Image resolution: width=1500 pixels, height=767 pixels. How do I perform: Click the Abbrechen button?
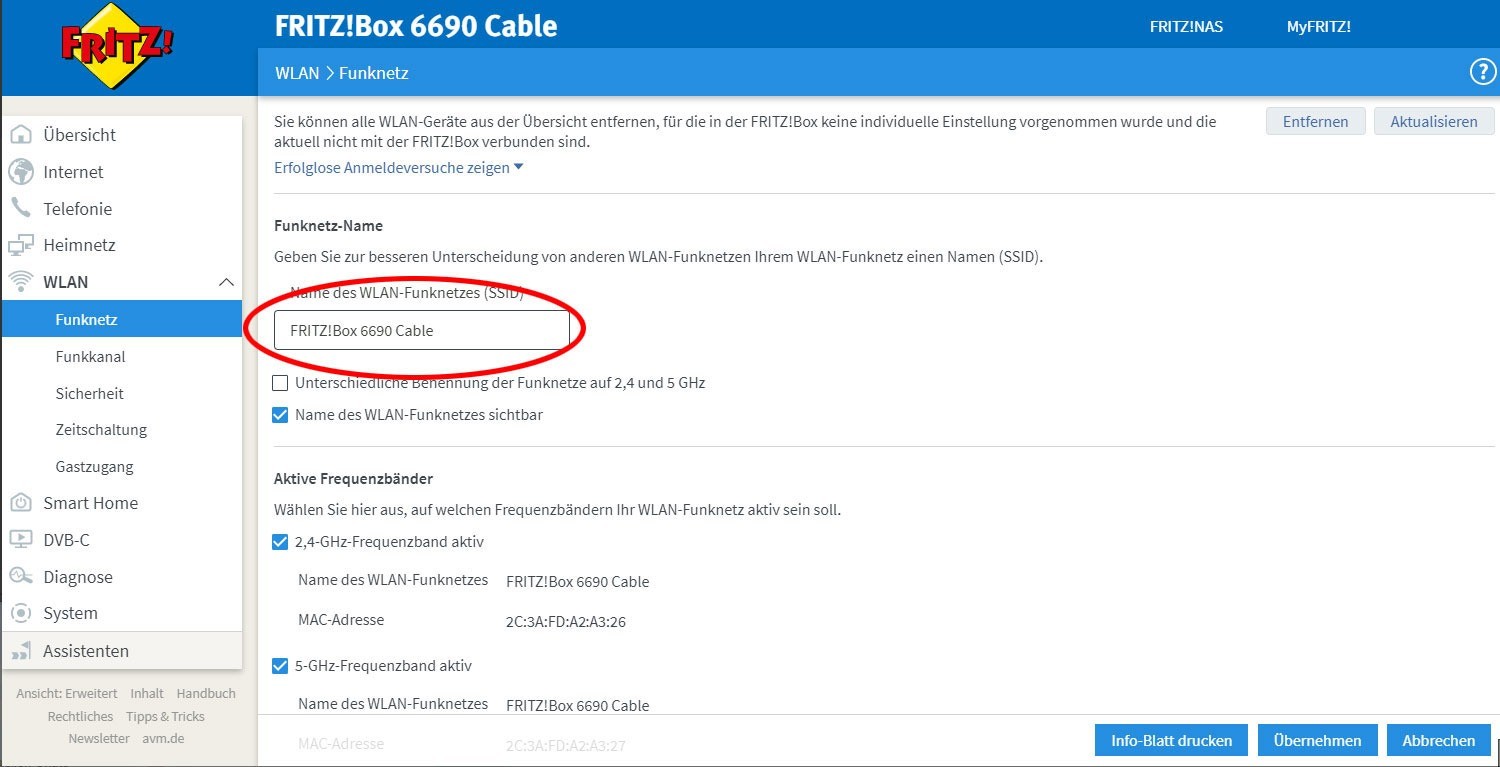coord(1439,741)
